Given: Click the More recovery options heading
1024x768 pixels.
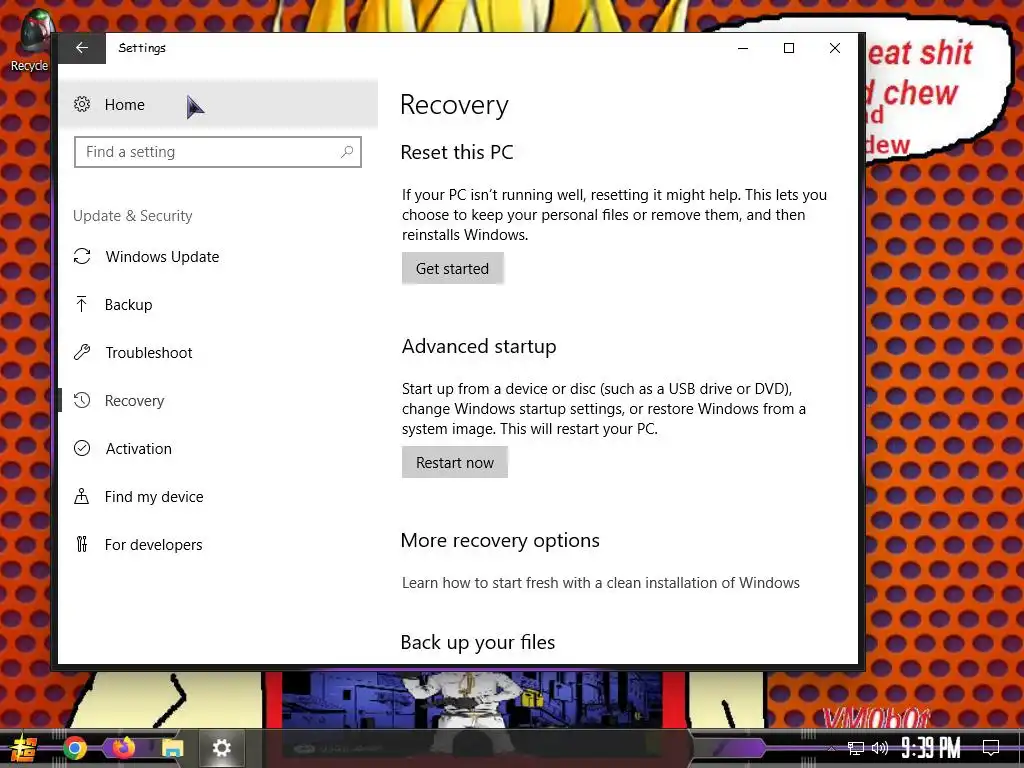Looking at the screenshot, I should coord(500,541).
